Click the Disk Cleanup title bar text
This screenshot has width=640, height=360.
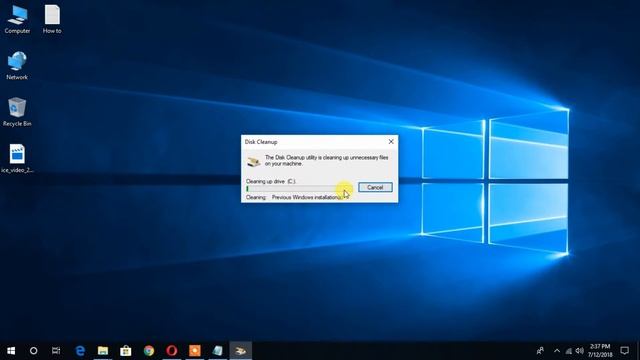(261, 142)
